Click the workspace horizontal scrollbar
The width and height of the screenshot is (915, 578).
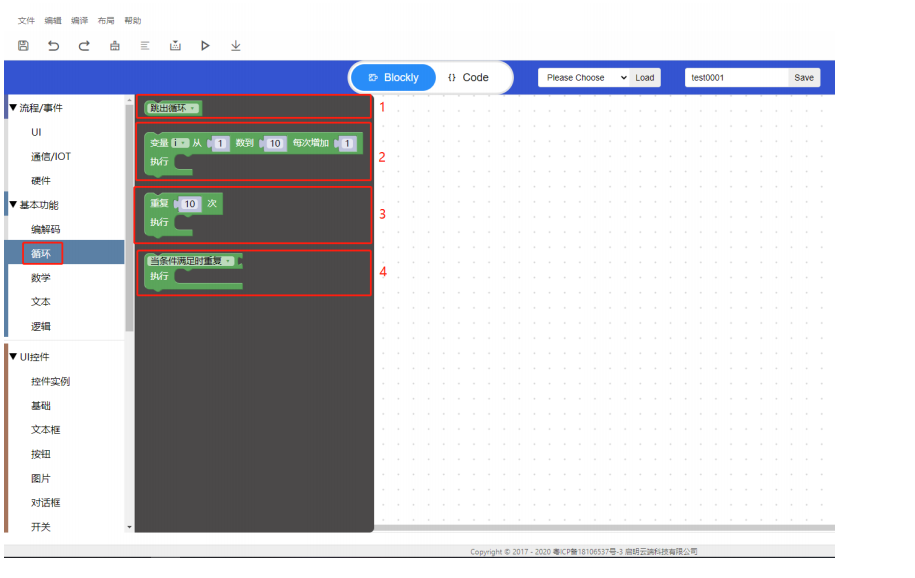[604, 528]
